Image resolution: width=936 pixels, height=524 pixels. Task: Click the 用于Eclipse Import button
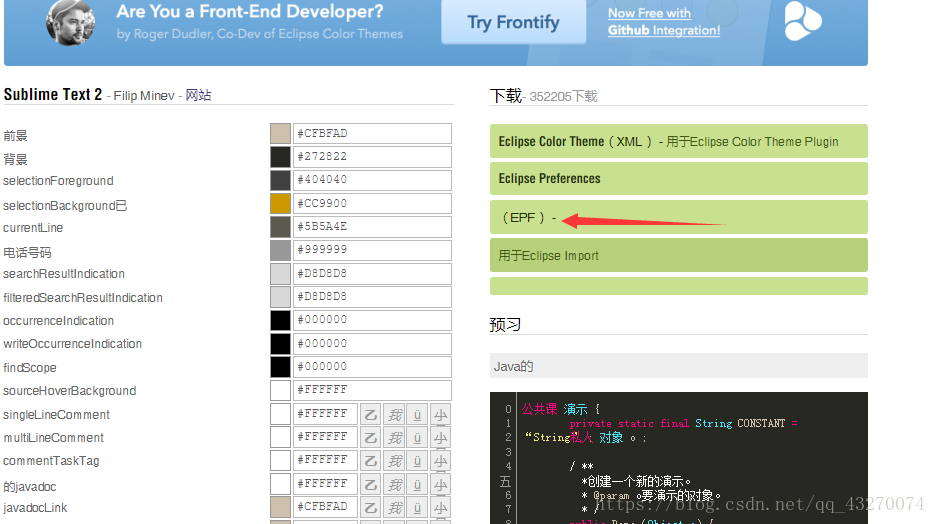679,255
